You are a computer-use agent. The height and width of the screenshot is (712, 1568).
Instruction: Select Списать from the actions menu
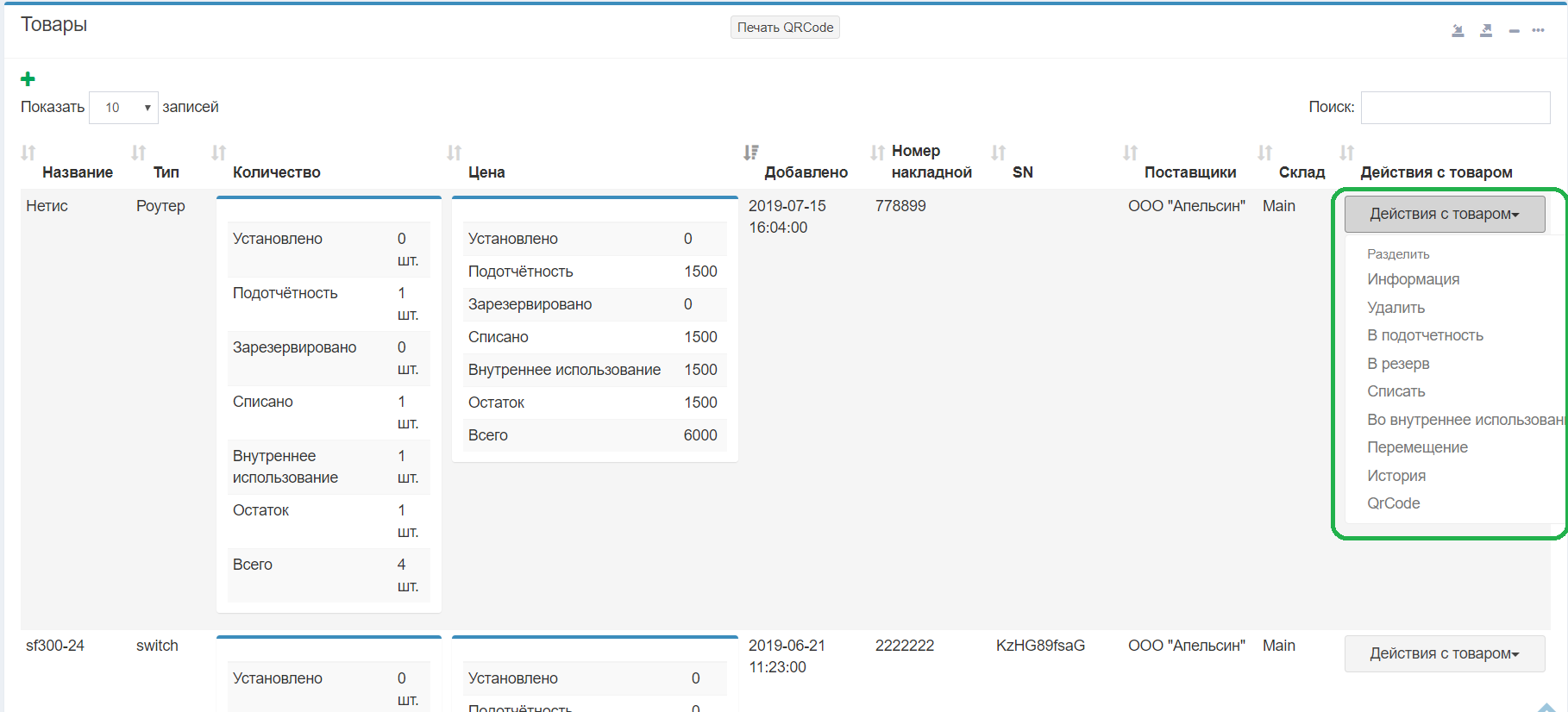point(1396,391)
